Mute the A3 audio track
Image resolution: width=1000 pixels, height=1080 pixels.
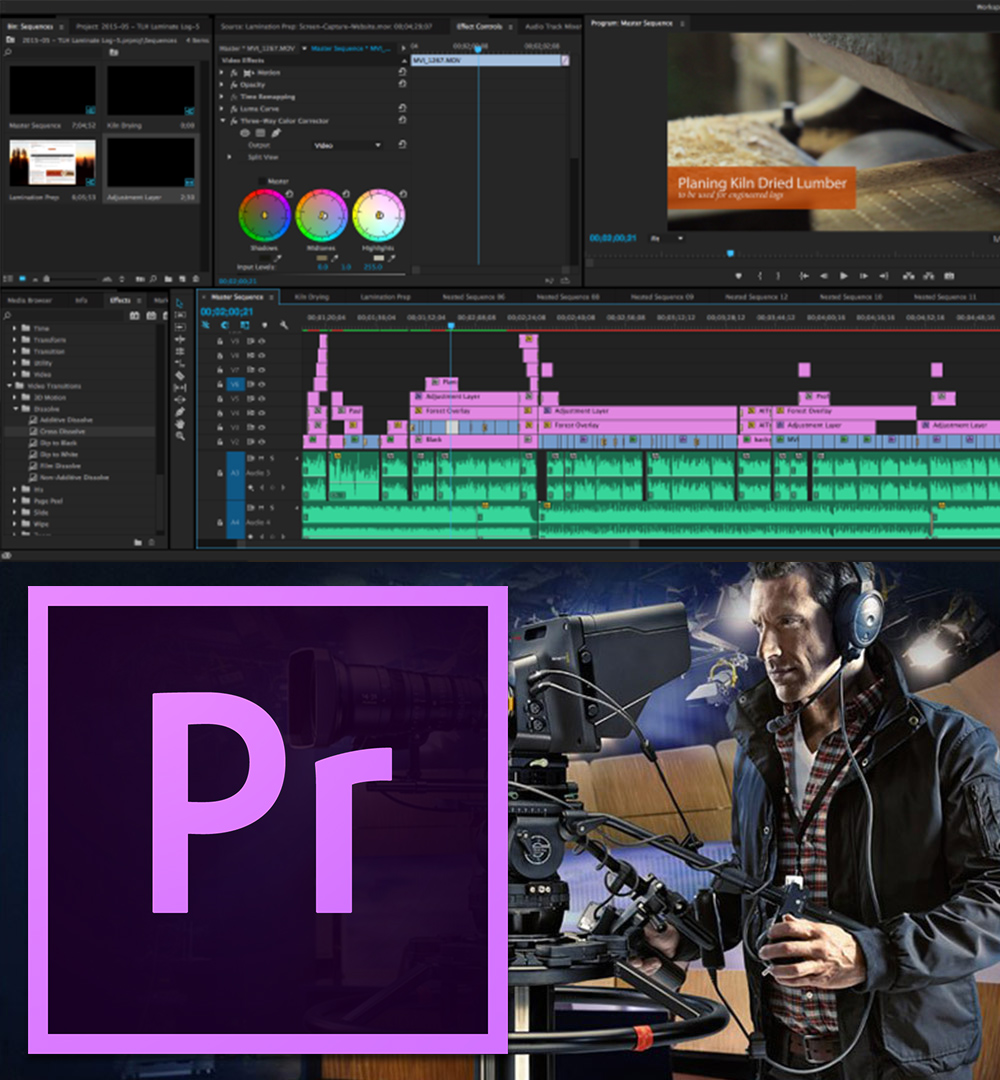[x=261, y=458]
